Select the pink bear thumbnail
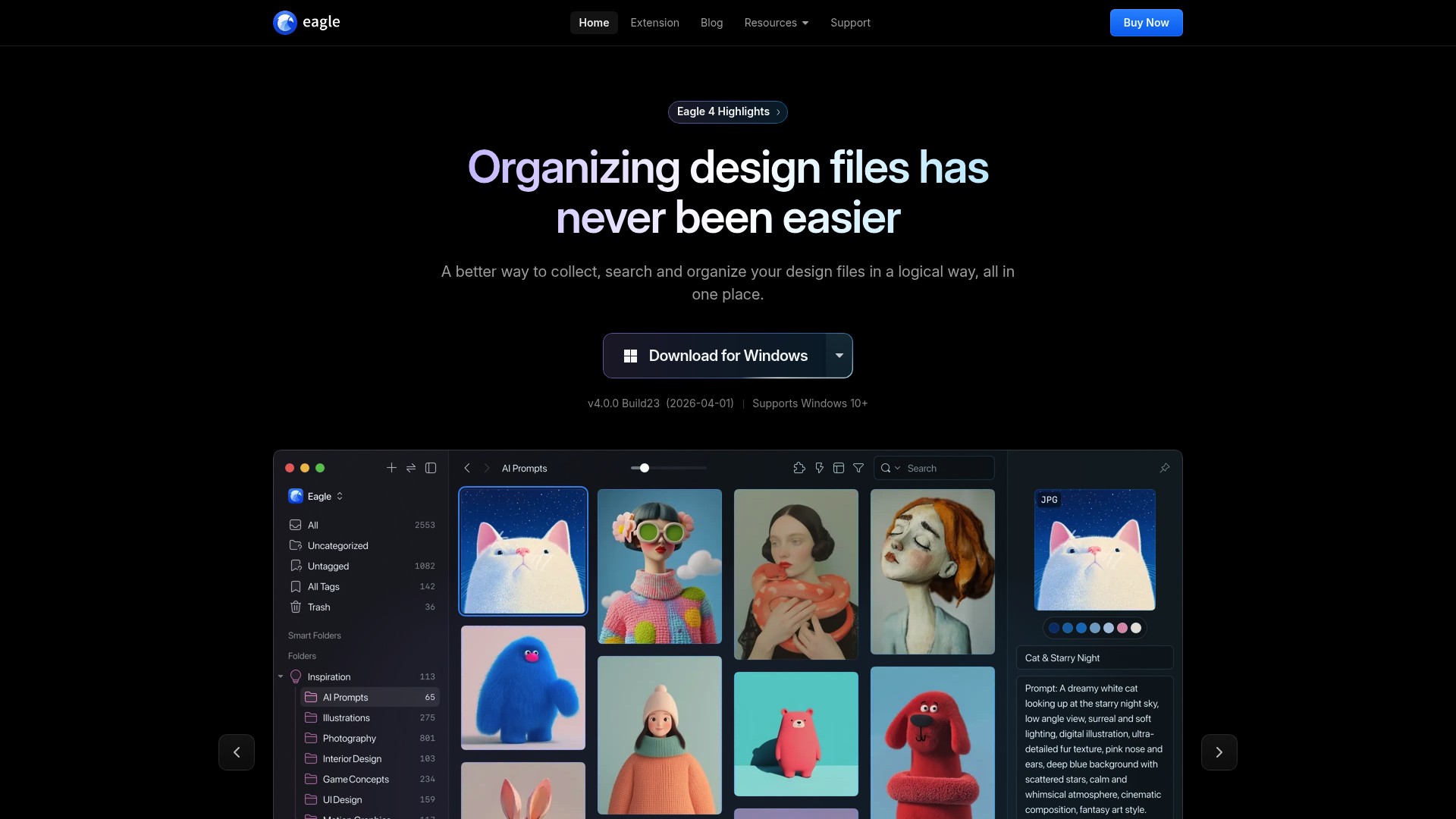1456x819 pixels. (x=796, y=734)
